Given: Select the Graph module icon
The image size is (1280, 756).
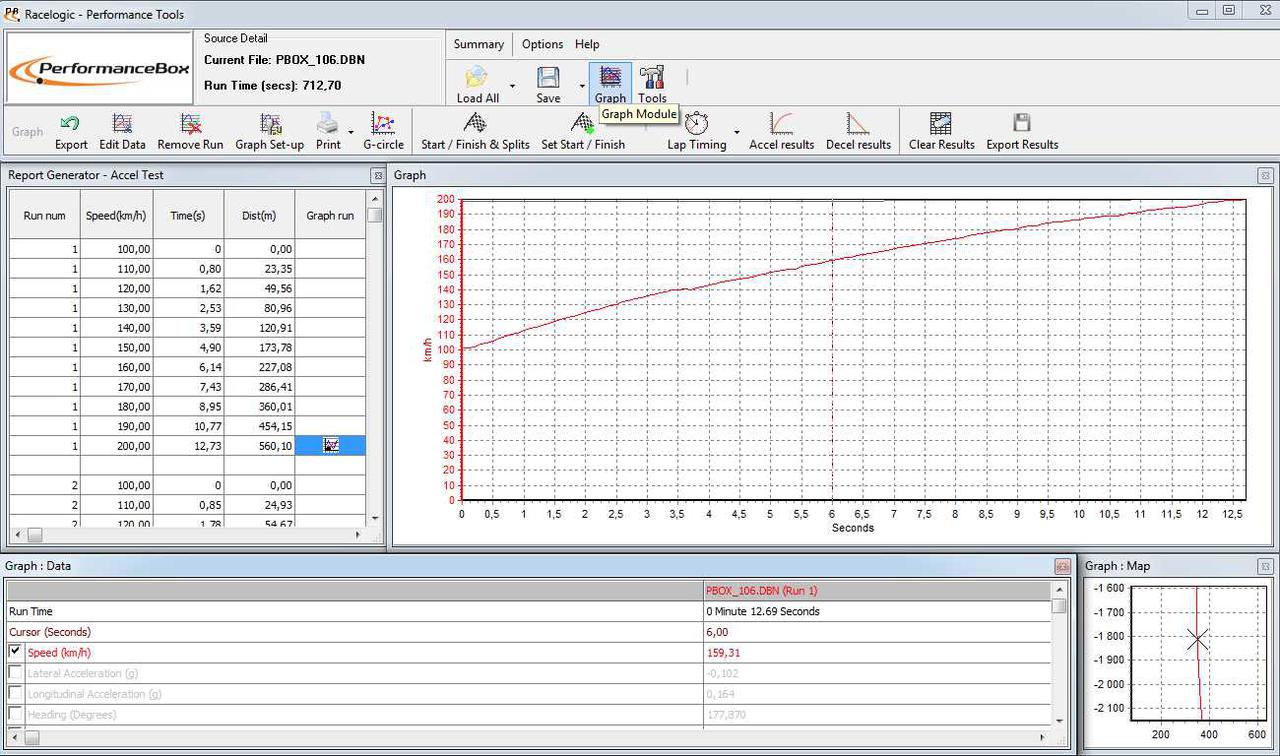Looking at the screenshot, I should [610, 77].
